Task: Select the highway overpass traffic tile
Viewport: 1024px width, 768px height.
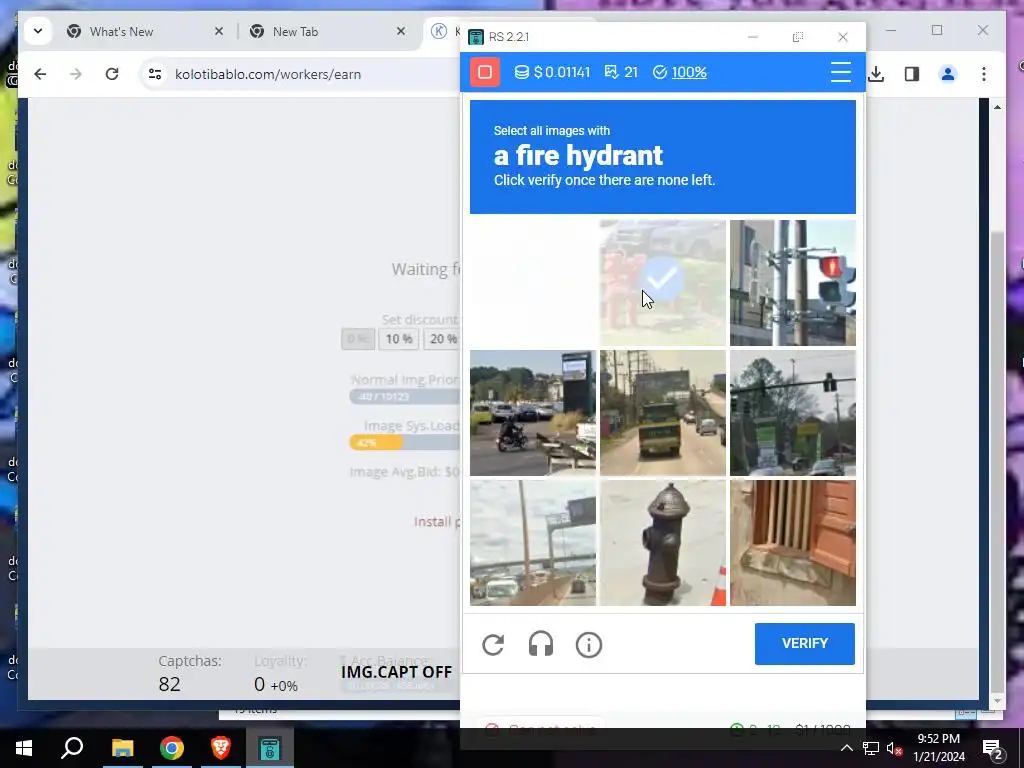Action: click(532, 543)
